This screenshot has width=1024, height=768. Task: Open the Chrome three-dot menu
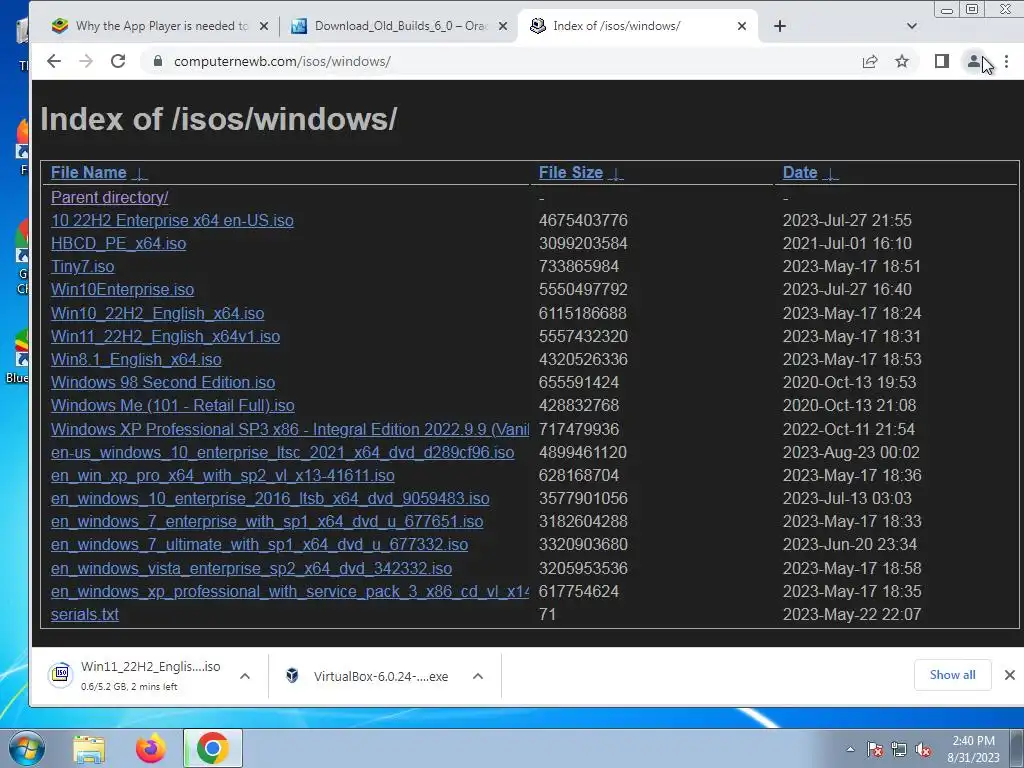click(1006, 61)
